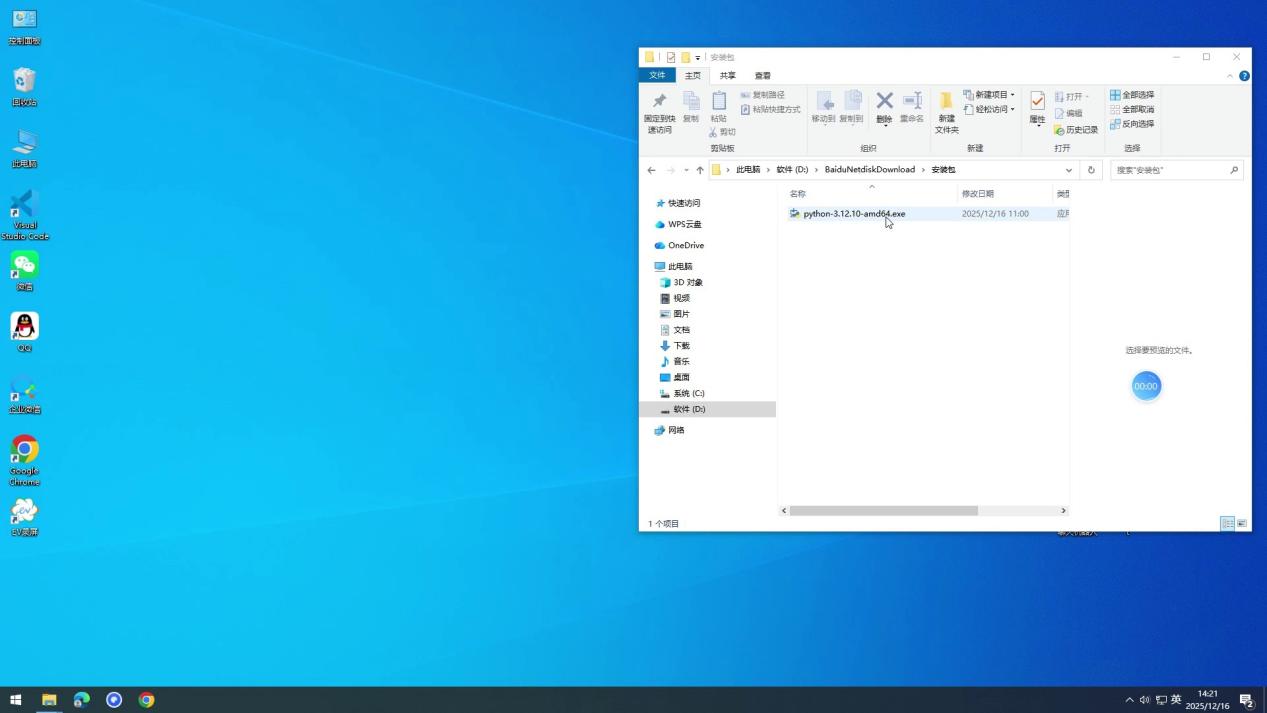The width and height of the screenshot is (1267, 713).
Task: Select python-3.12.10-amd64.exe file
Action: click(853, 214)
